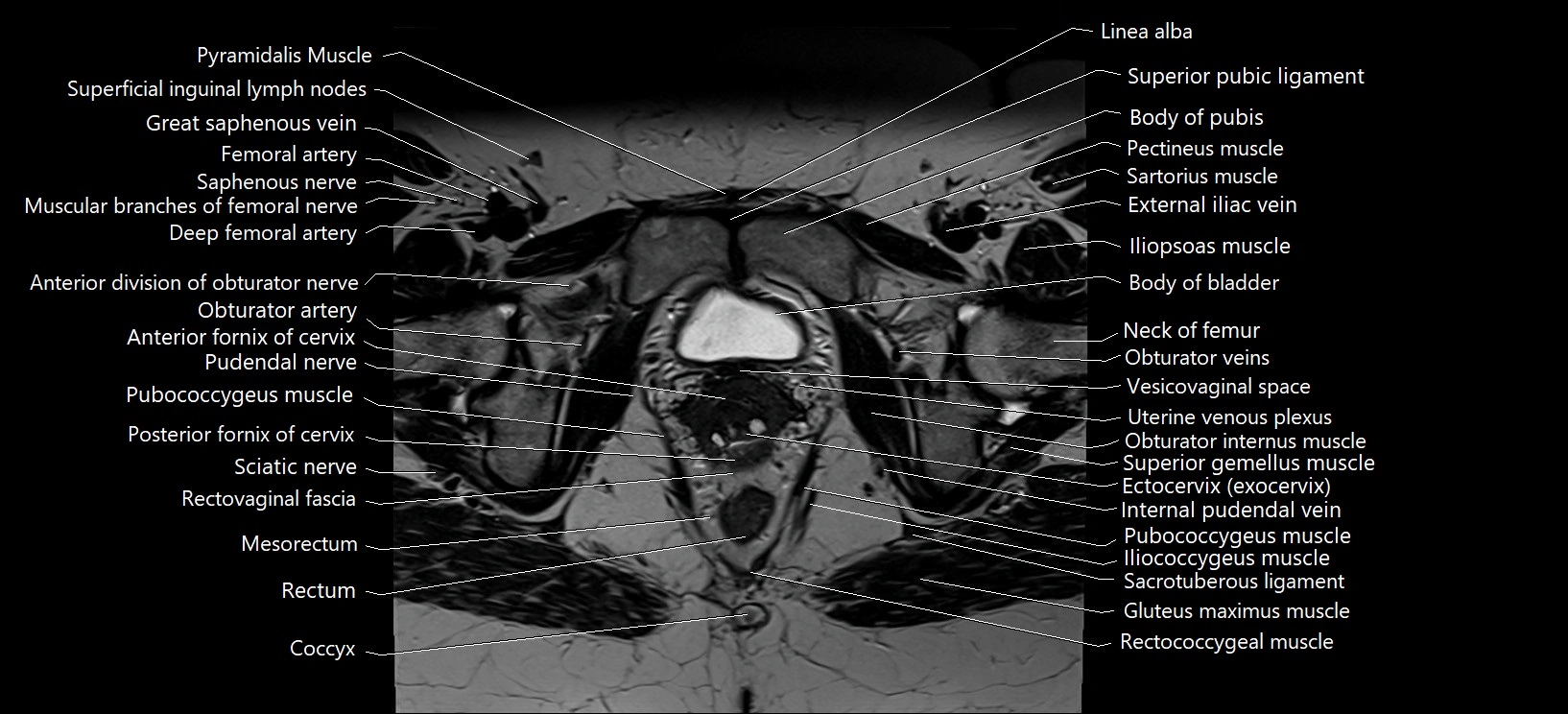Select the Uterine venous plexus label
Screen dimensions: 1568x714
pos(1229,417)
